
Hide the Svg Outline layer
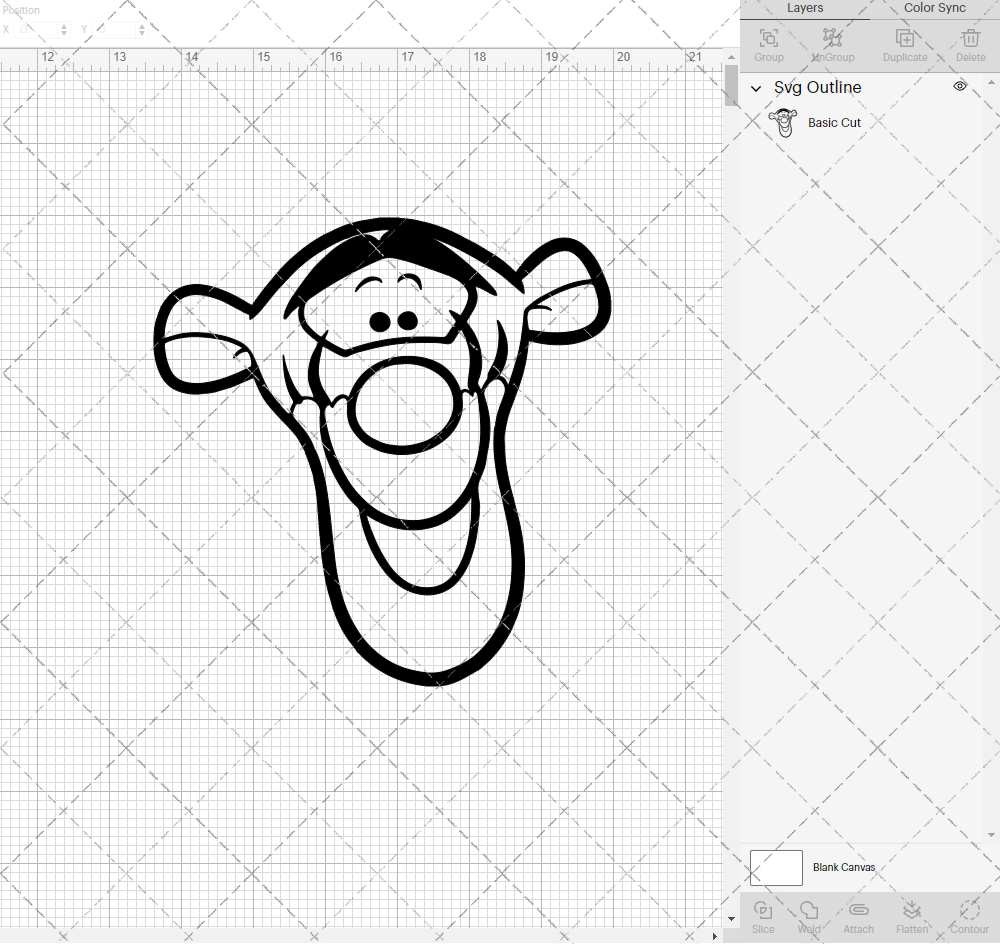[x=960, y=86]
